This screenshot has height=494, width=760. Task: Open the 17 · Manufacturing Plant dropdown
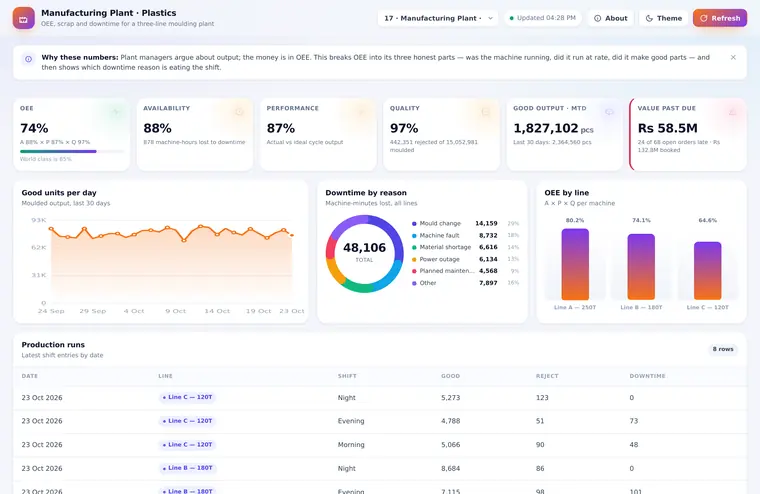coord(438,18)
